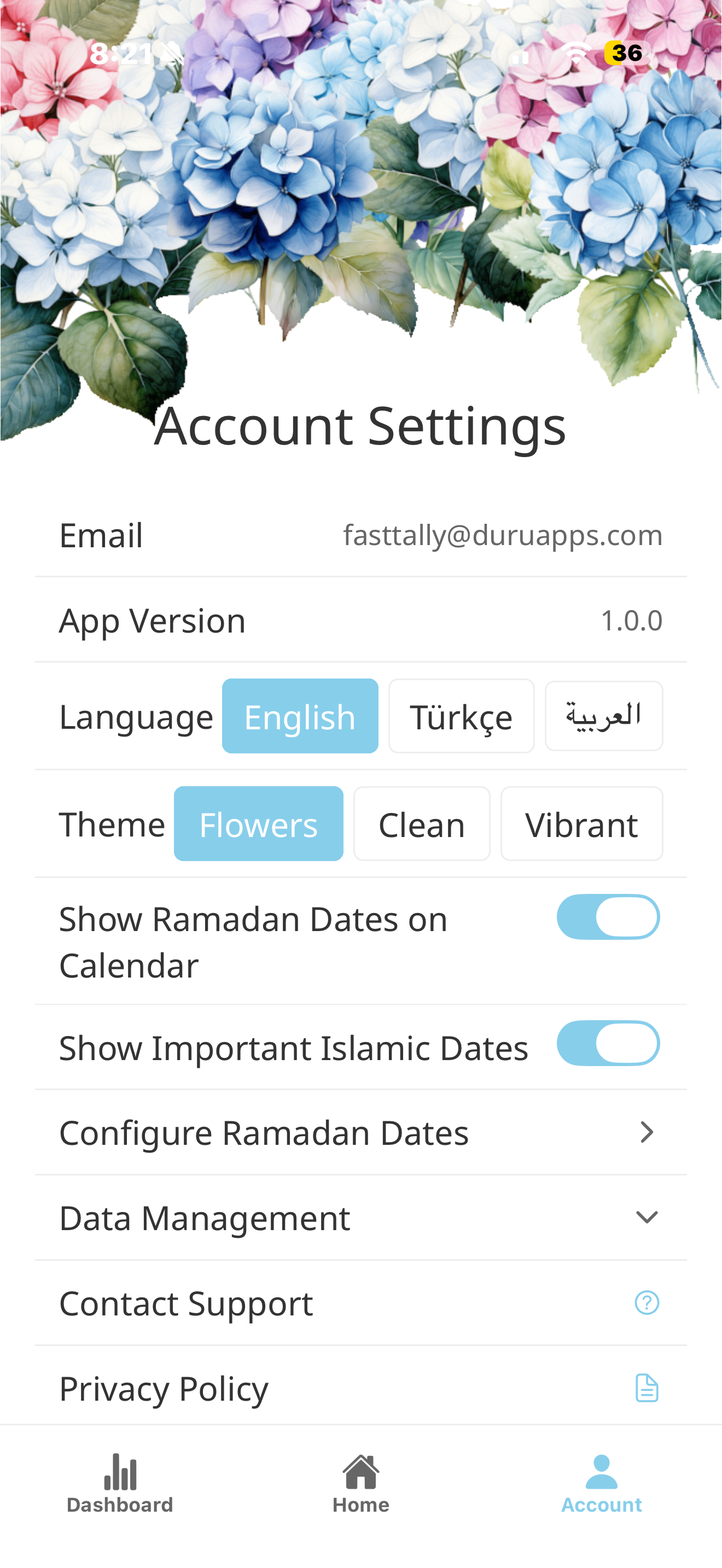Toggle Show Ramadan Dates on Calendar
The height and width of the screenshot is (1568, 722).
(x=608, y=917)
